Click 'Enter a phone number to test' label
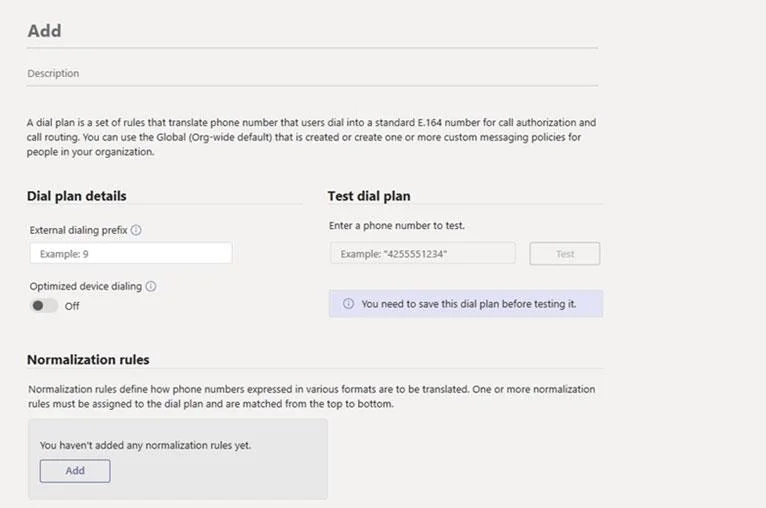 pyautogui.click(x=397, y=226)
